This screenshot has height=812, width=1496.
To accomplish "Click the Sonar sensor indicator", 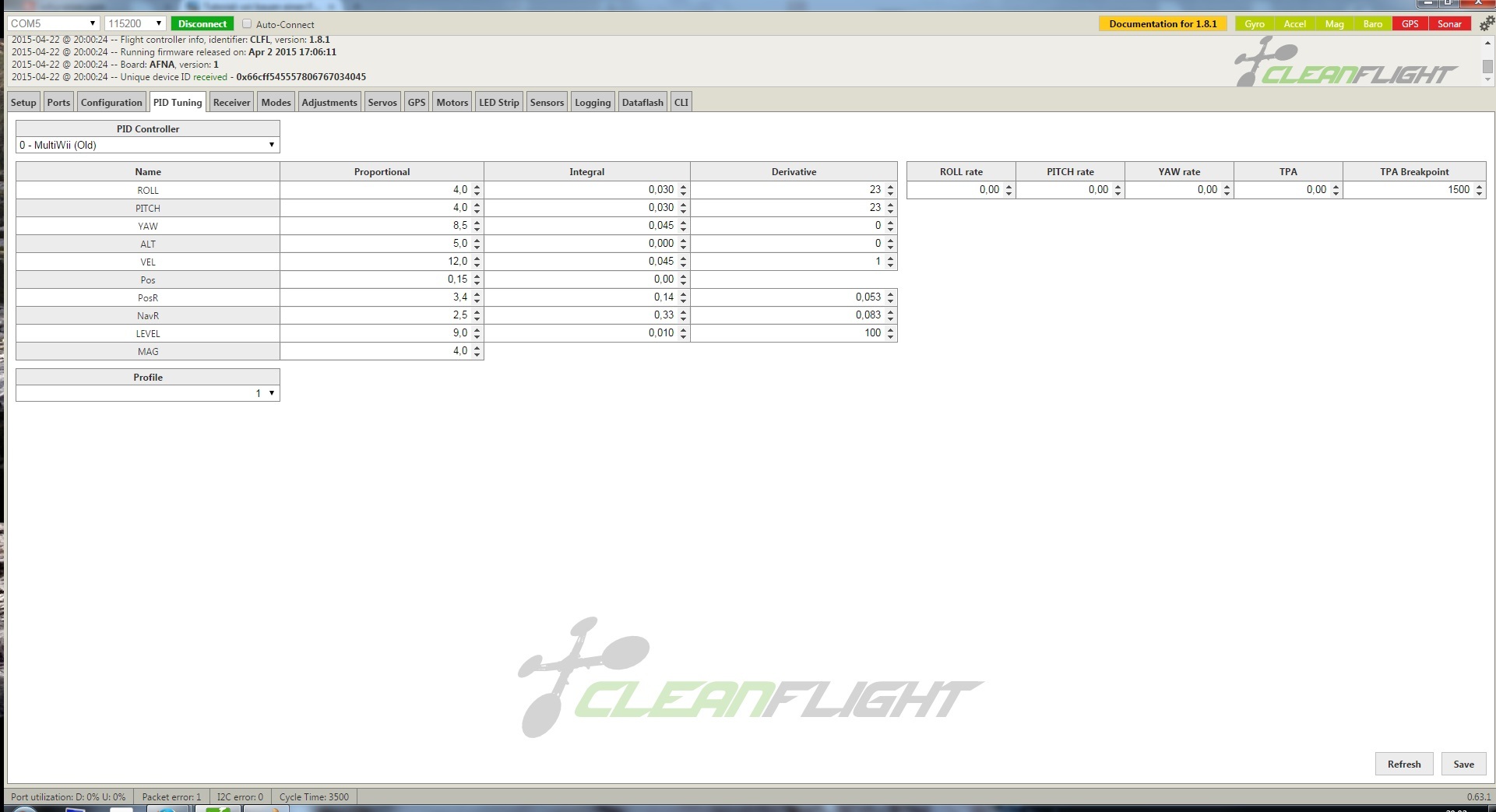I will [x=1449, y=24].
